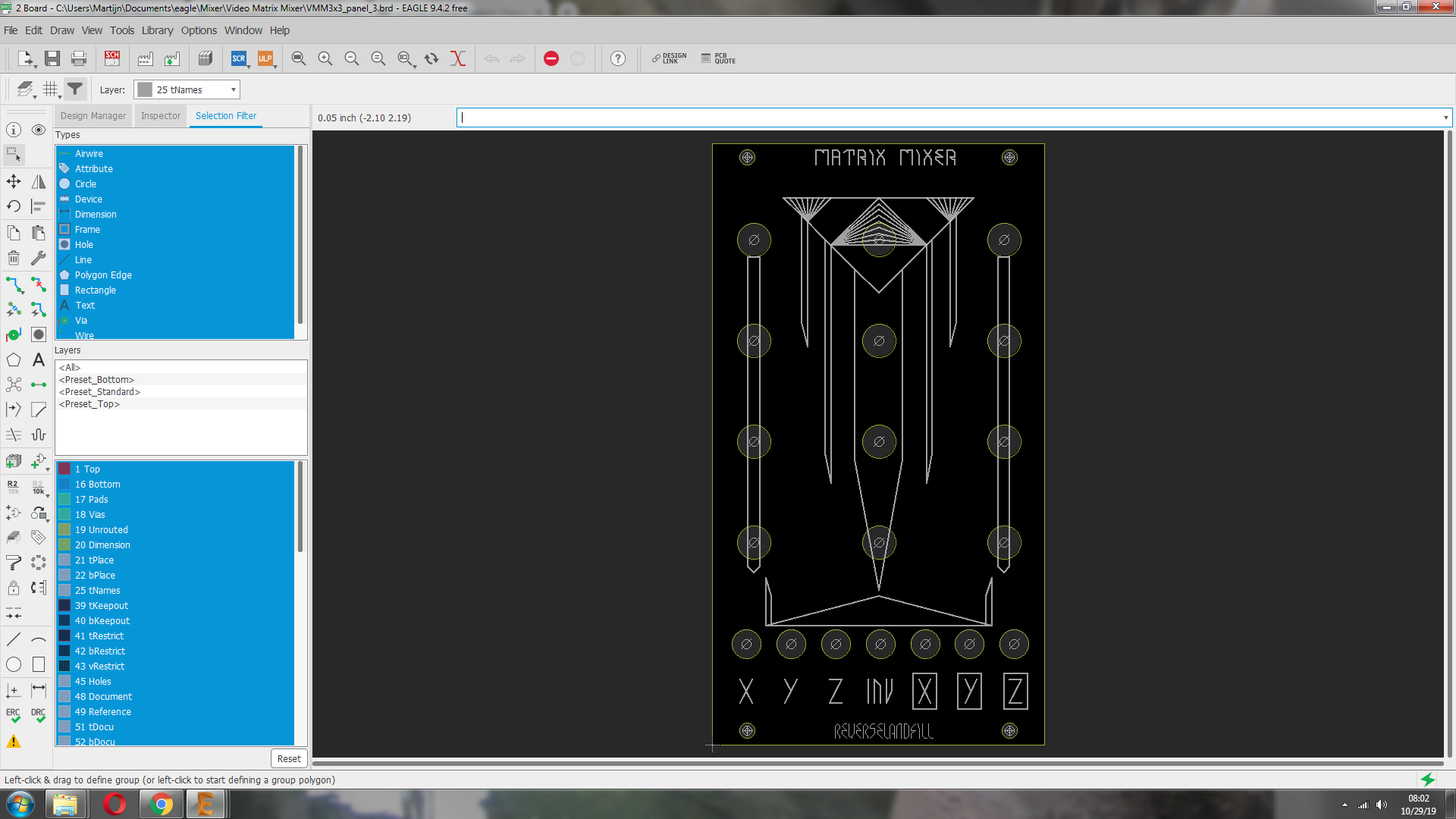Run a script with the SCR icon
This screenshot has width=1456, height=819.
pos(239,58)
